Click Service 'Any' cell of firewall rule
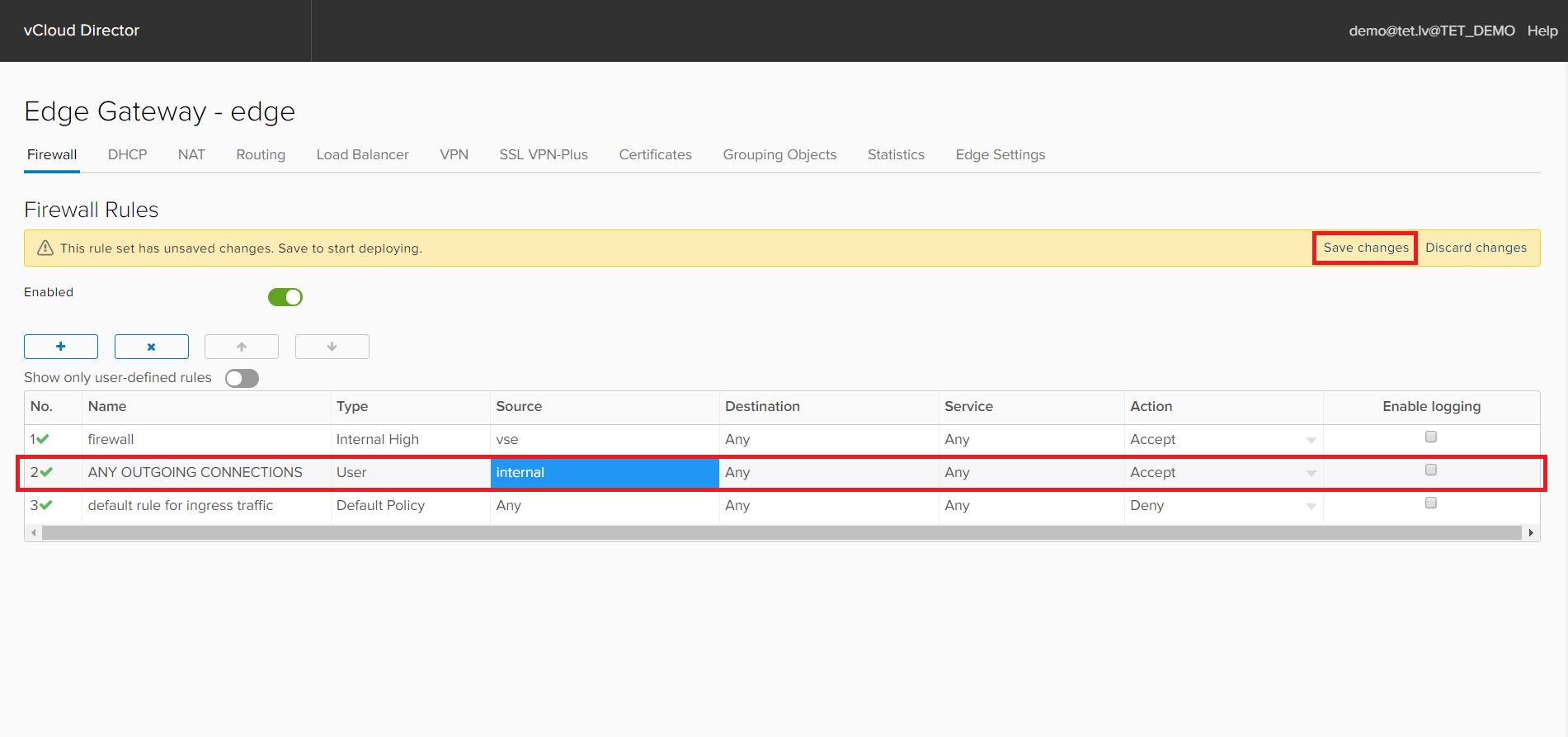Image resolution: width=1568 pixels, height=737 pixels. click(x=1032, y=439)
